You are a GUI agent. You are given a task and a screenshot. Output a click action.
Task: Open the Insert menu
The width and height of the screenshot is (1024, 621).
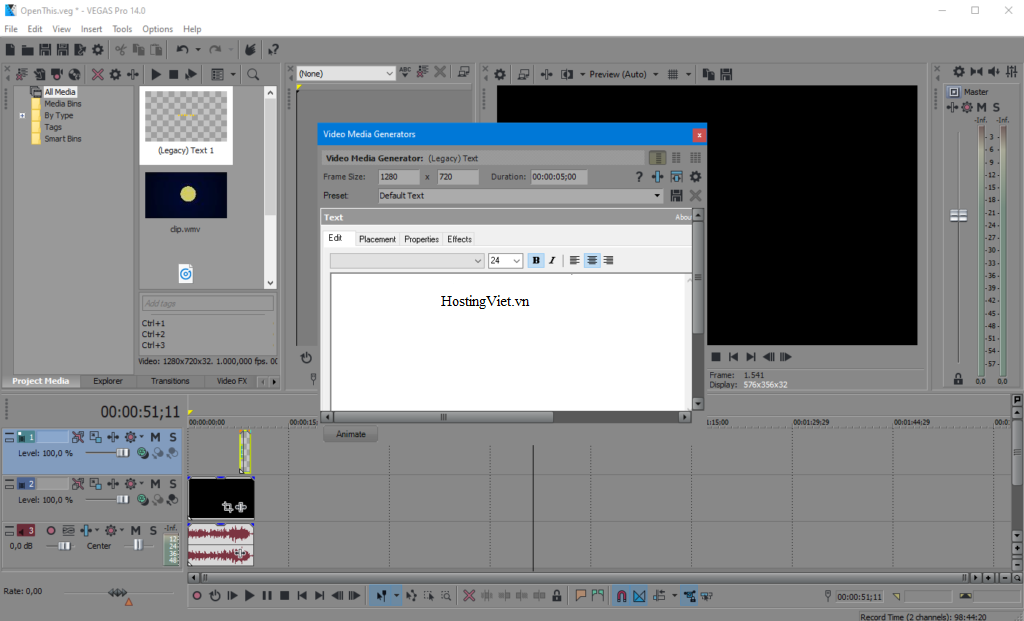[x=91, y=29]
